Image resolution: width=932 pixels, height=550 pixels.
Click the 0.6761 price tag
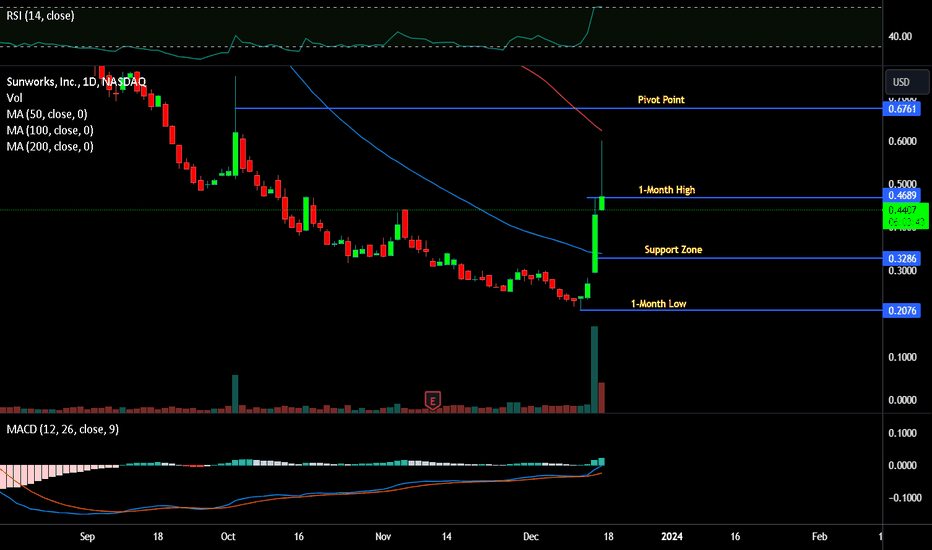coord(902,109)
